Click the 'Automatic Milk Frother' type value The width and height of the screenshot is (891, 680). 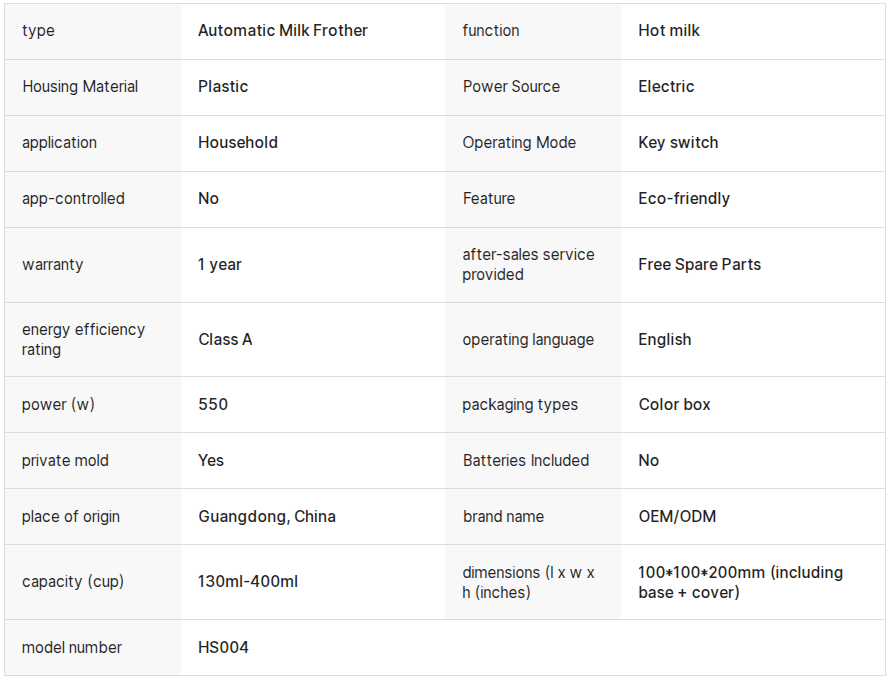tap(282, 31)
